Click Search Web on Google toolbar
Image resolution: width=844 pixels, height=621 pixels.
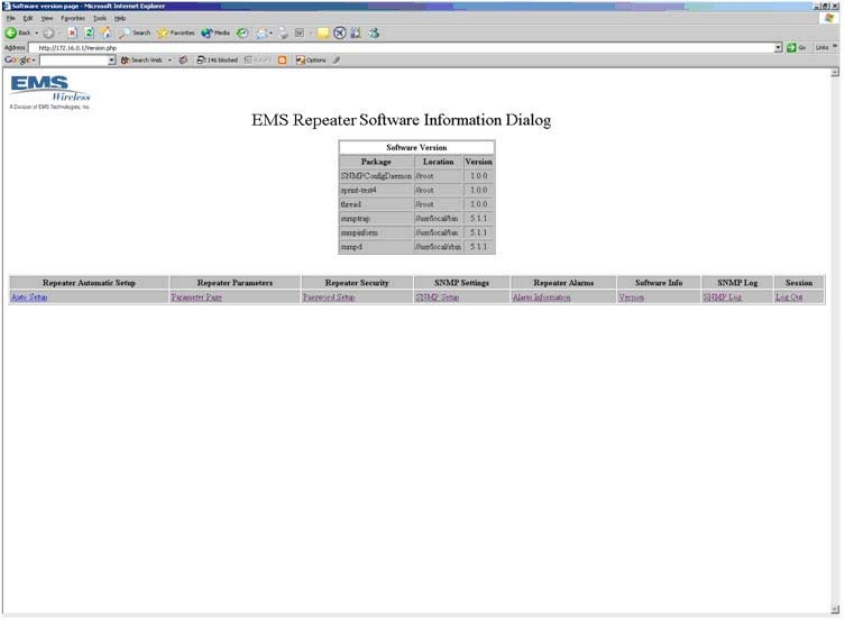[142, 60]
